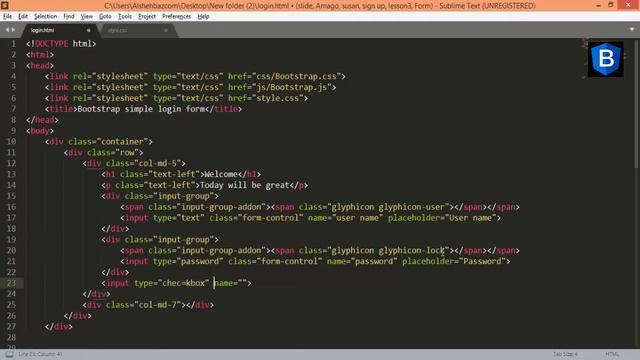Click the checkbox type value on line 23

pyautogui.click(x=183, y=283)
